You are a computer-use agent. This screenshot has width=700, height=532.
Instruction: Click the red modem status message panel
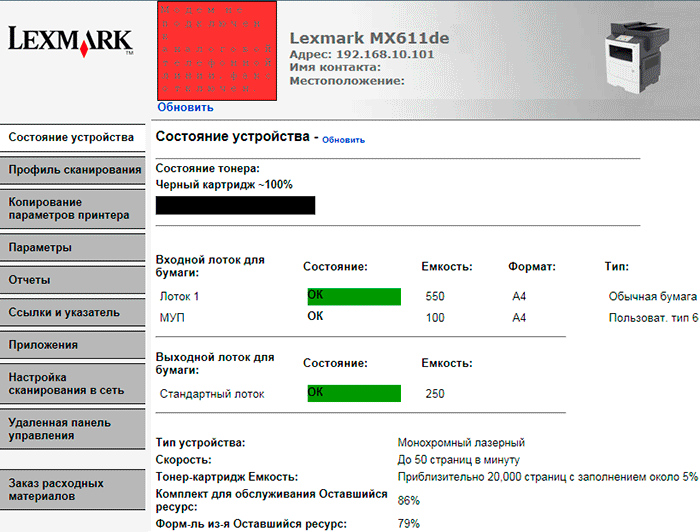[x=217, y=50]
